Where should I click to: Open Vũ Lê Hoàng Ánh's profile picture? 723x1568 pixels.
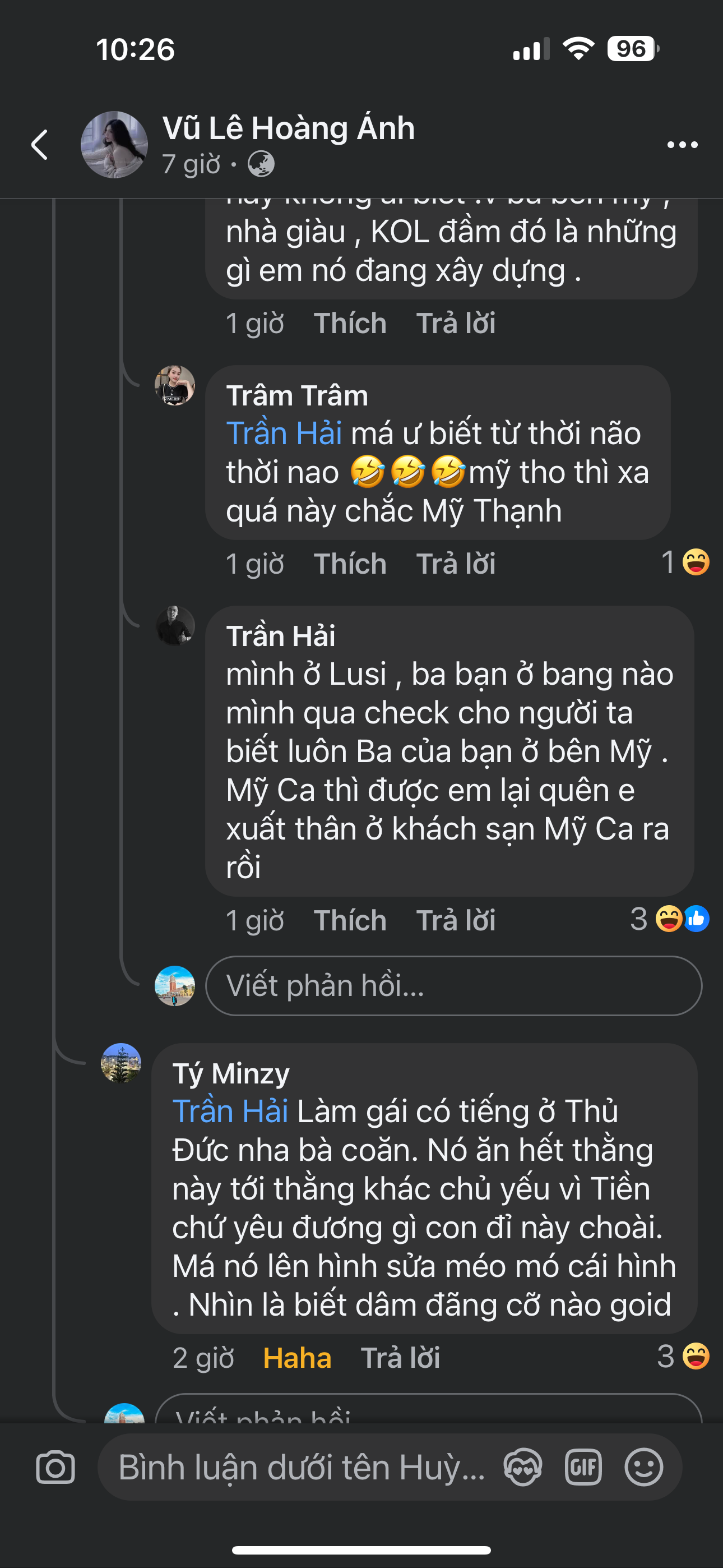coord(114,145)
